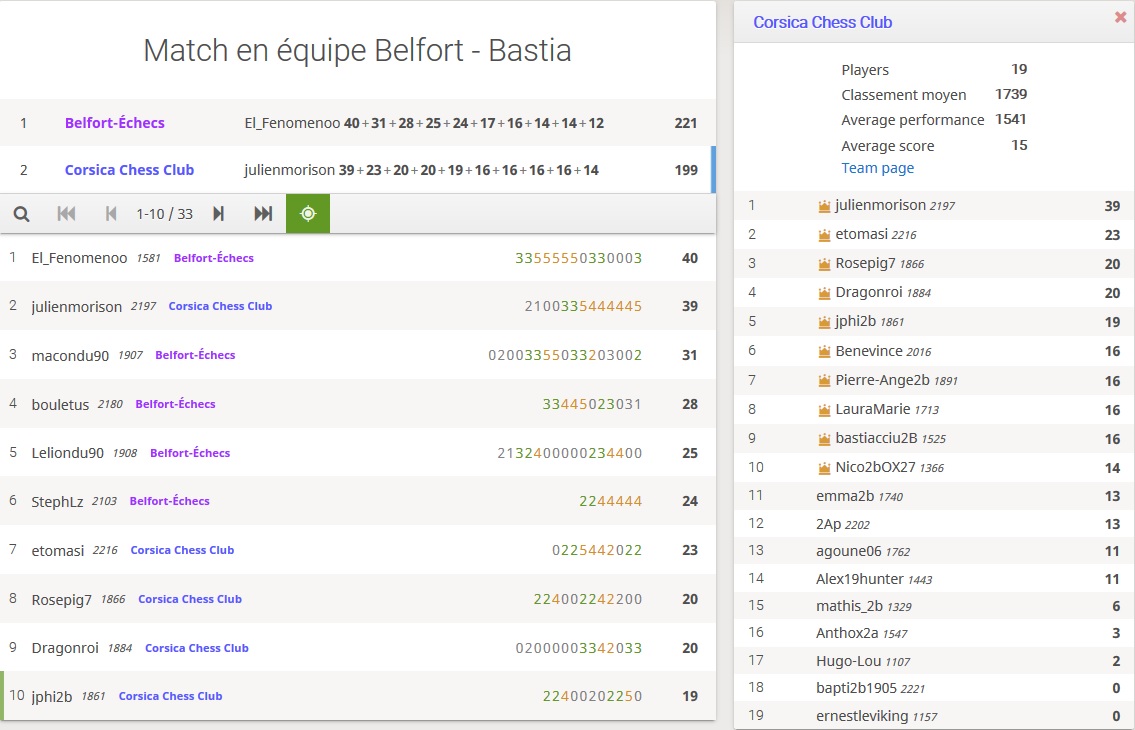Click the Belfort-Échecs total score 221
Viewport: 1135px width, 730px height.
(685, 123)
